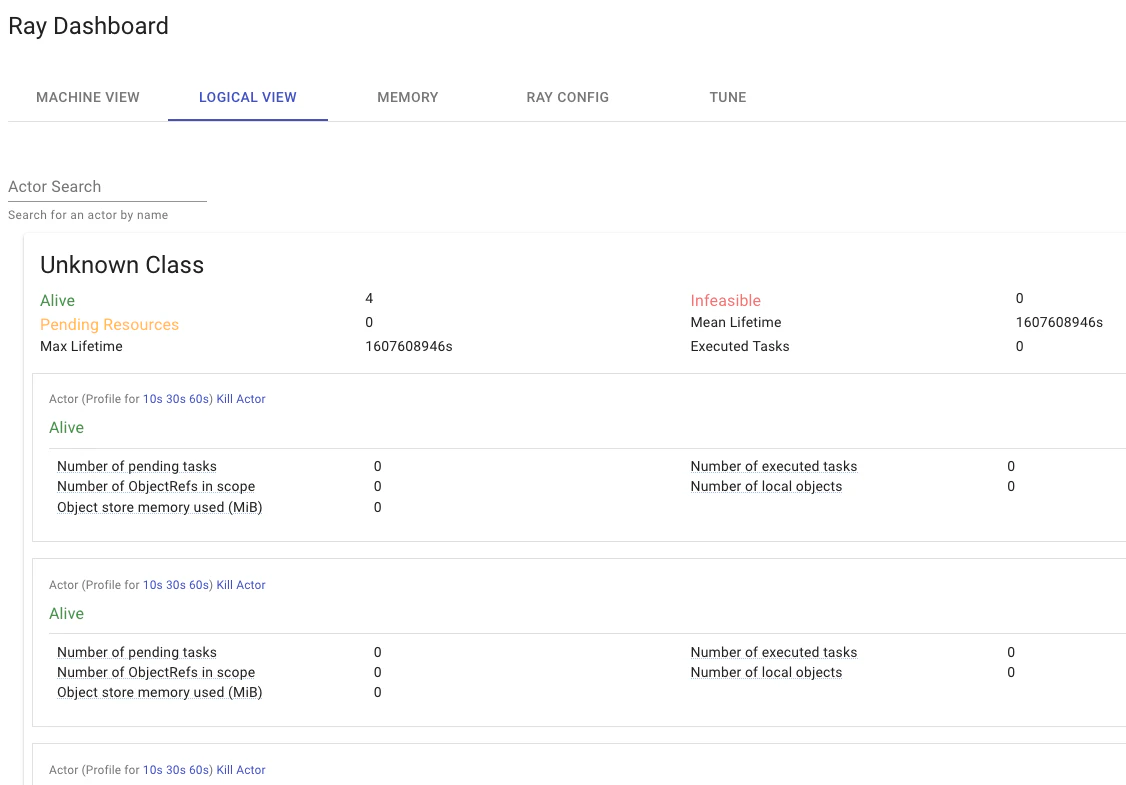Kill the second actor
Screen dimensions: 1126x785
(x=241, y=585)
